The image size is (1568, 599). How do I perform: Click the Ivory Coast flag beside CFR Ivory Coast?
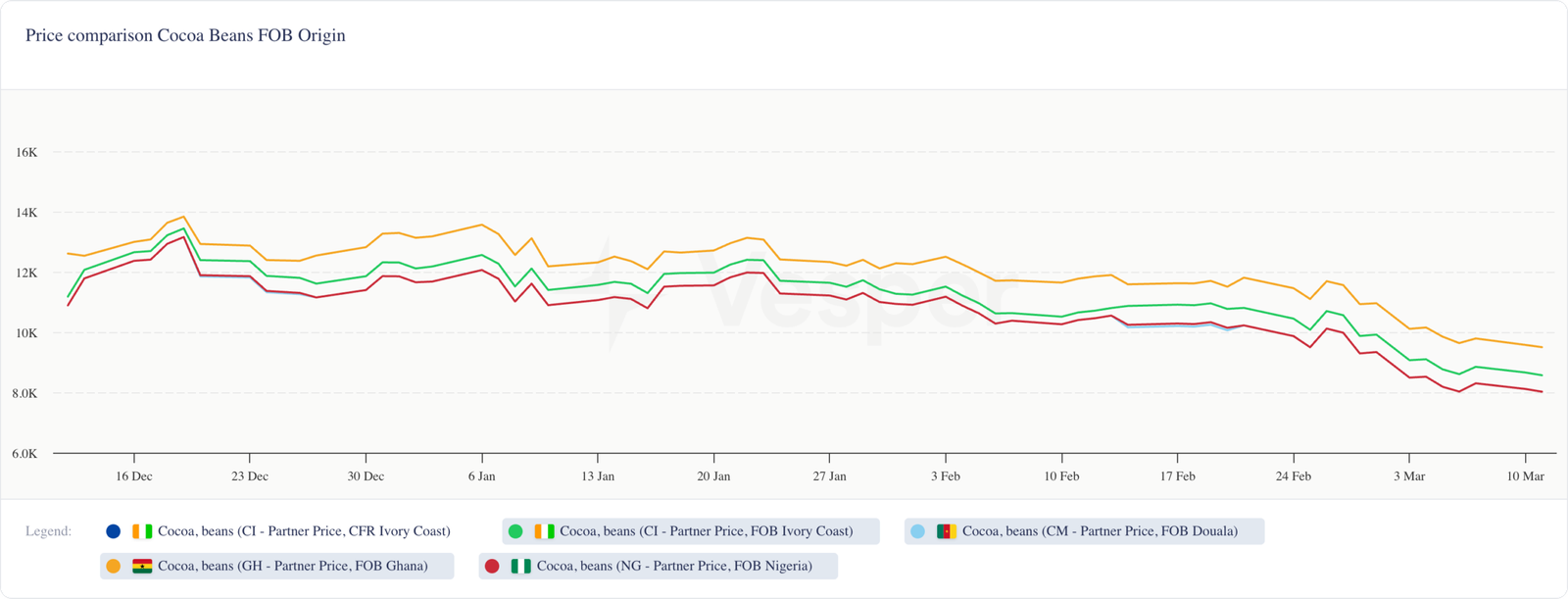click(x=142, y=531)
